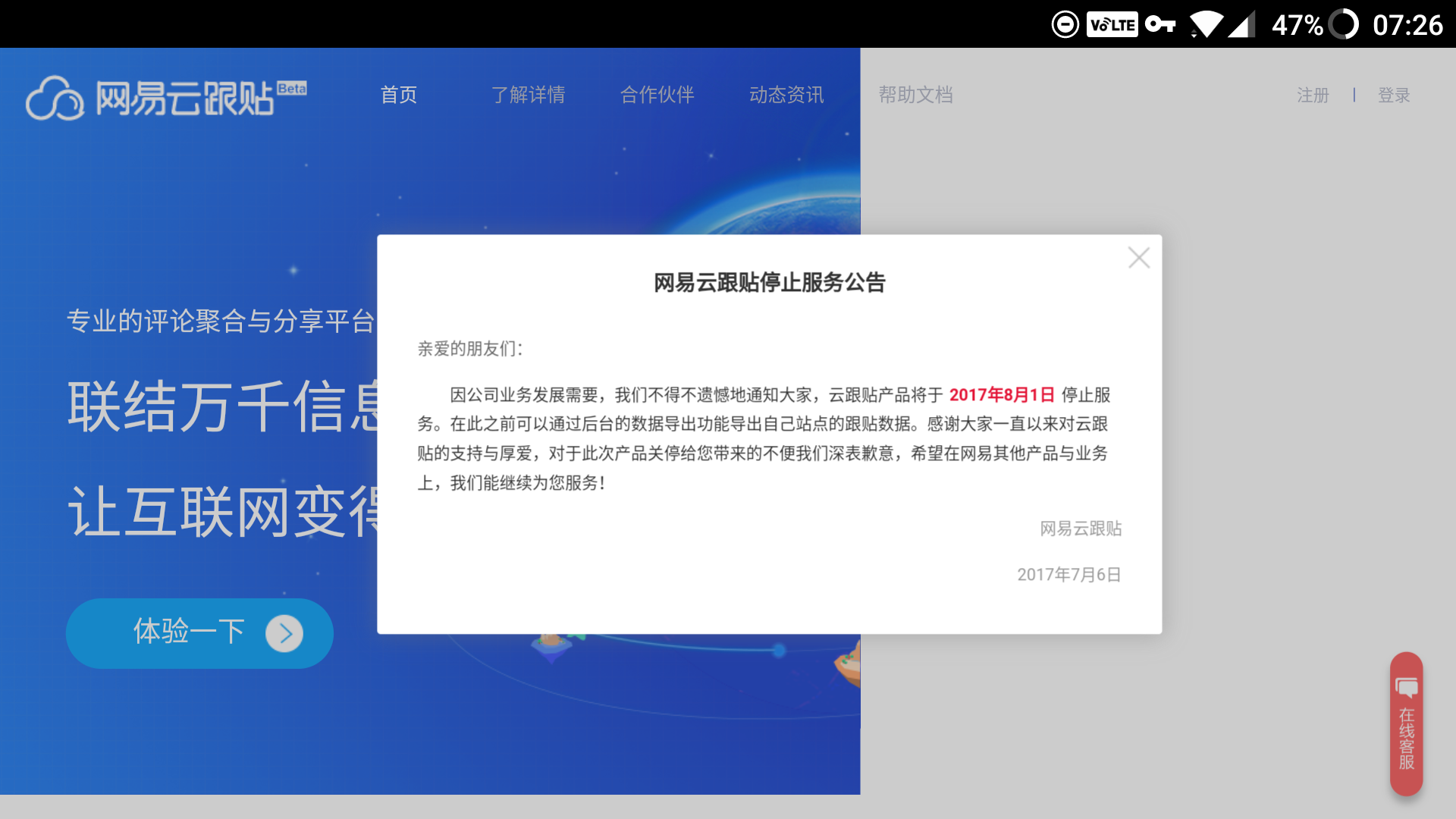Click the 网易云跟贴 cloud logo icon
The image size is (1456, 819).
point(53,99)
